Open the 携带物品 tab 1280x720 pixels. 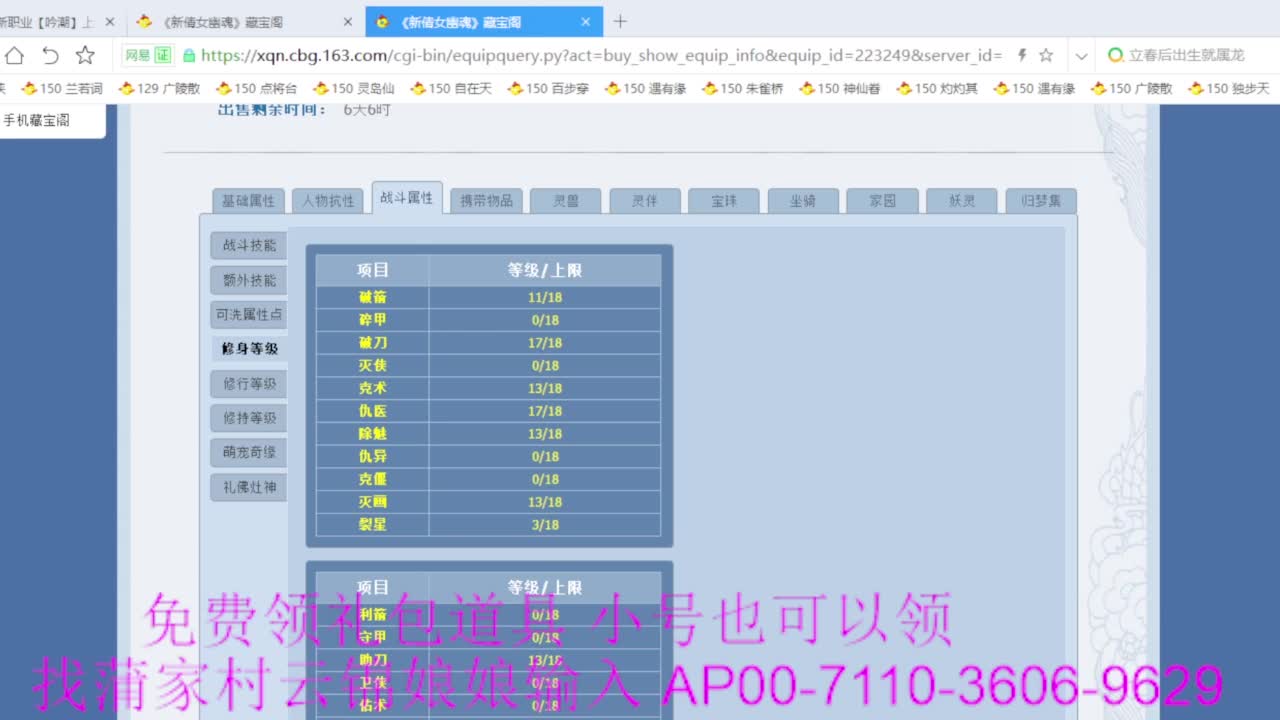point(486,201)
